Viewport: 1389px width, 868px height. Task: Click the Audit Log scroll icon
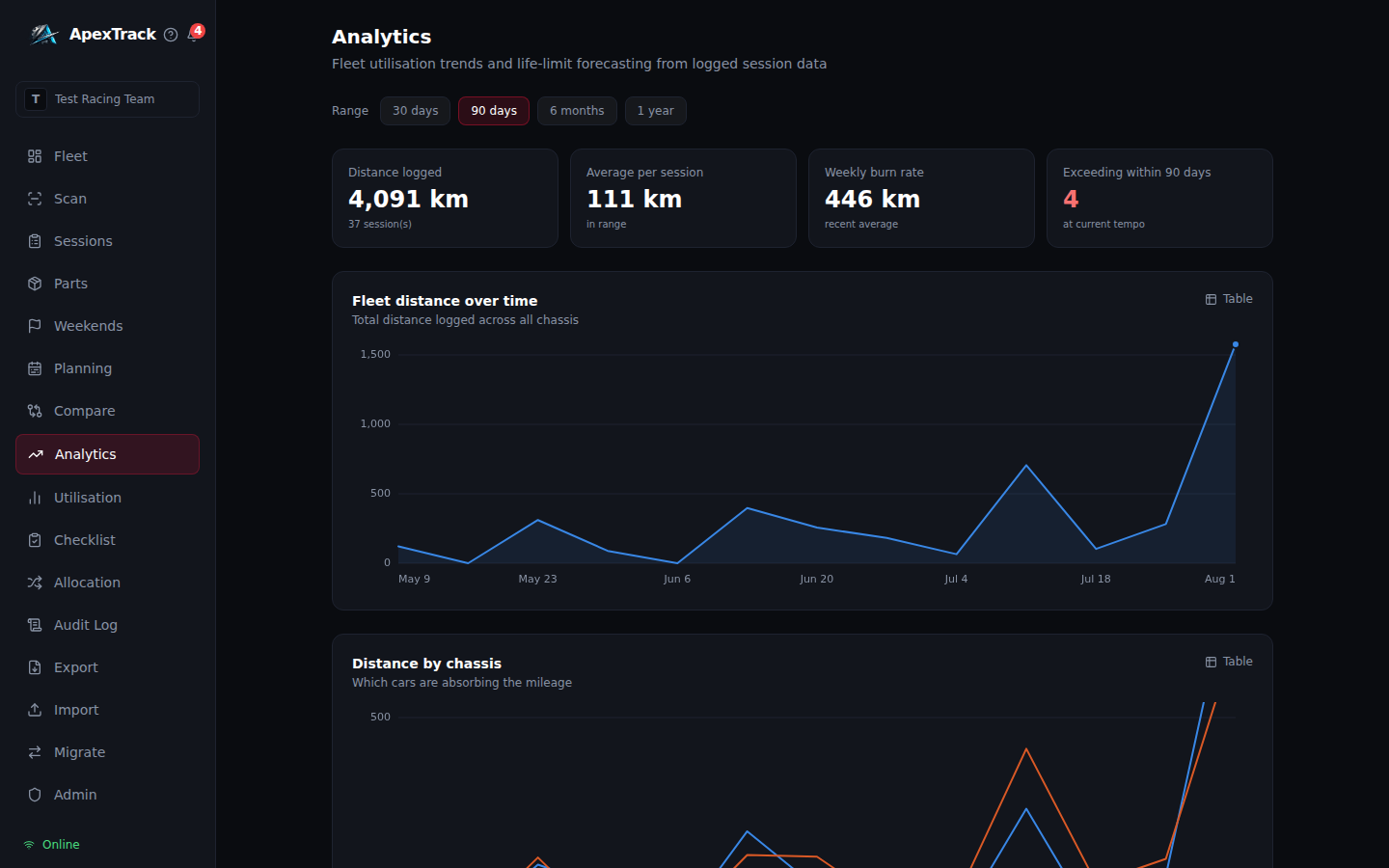click(x=35, y=625)
